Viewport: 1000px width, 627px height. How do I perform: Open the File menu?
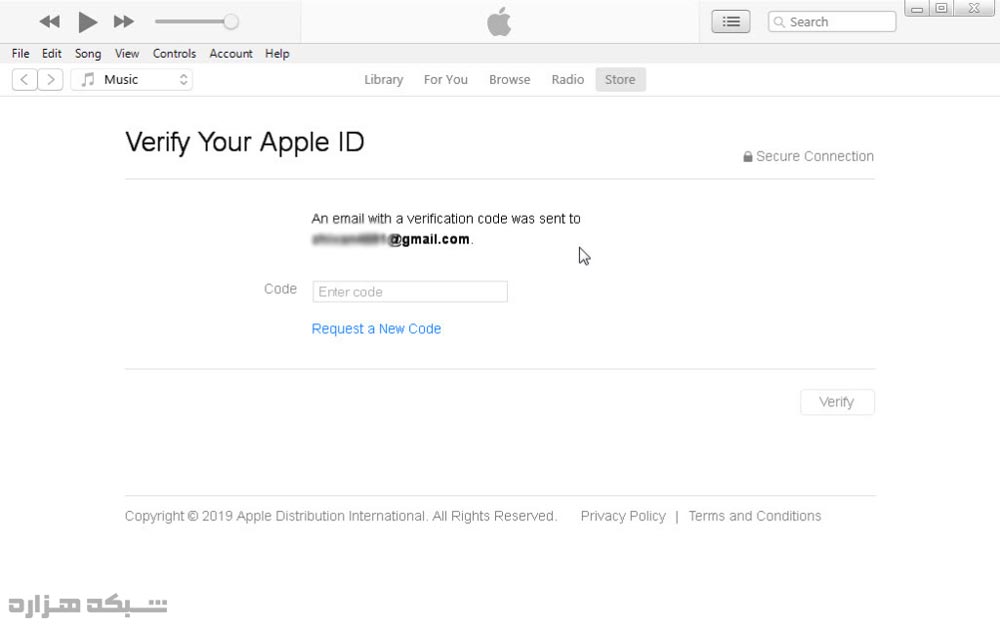[20, 54]
